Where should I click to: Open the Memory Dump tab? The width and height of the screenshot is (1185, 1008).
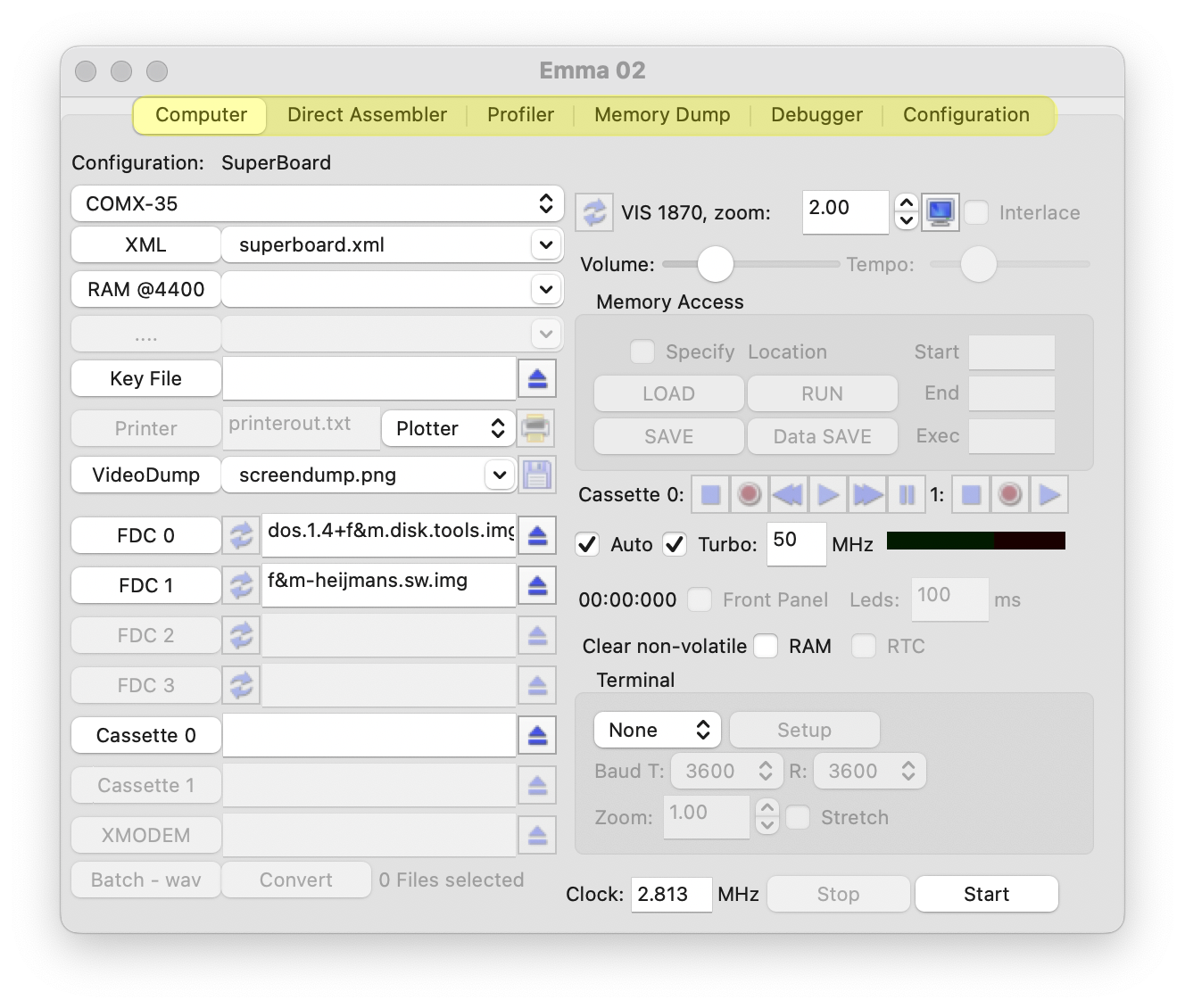pyautogui.click(x=662, y=115)
